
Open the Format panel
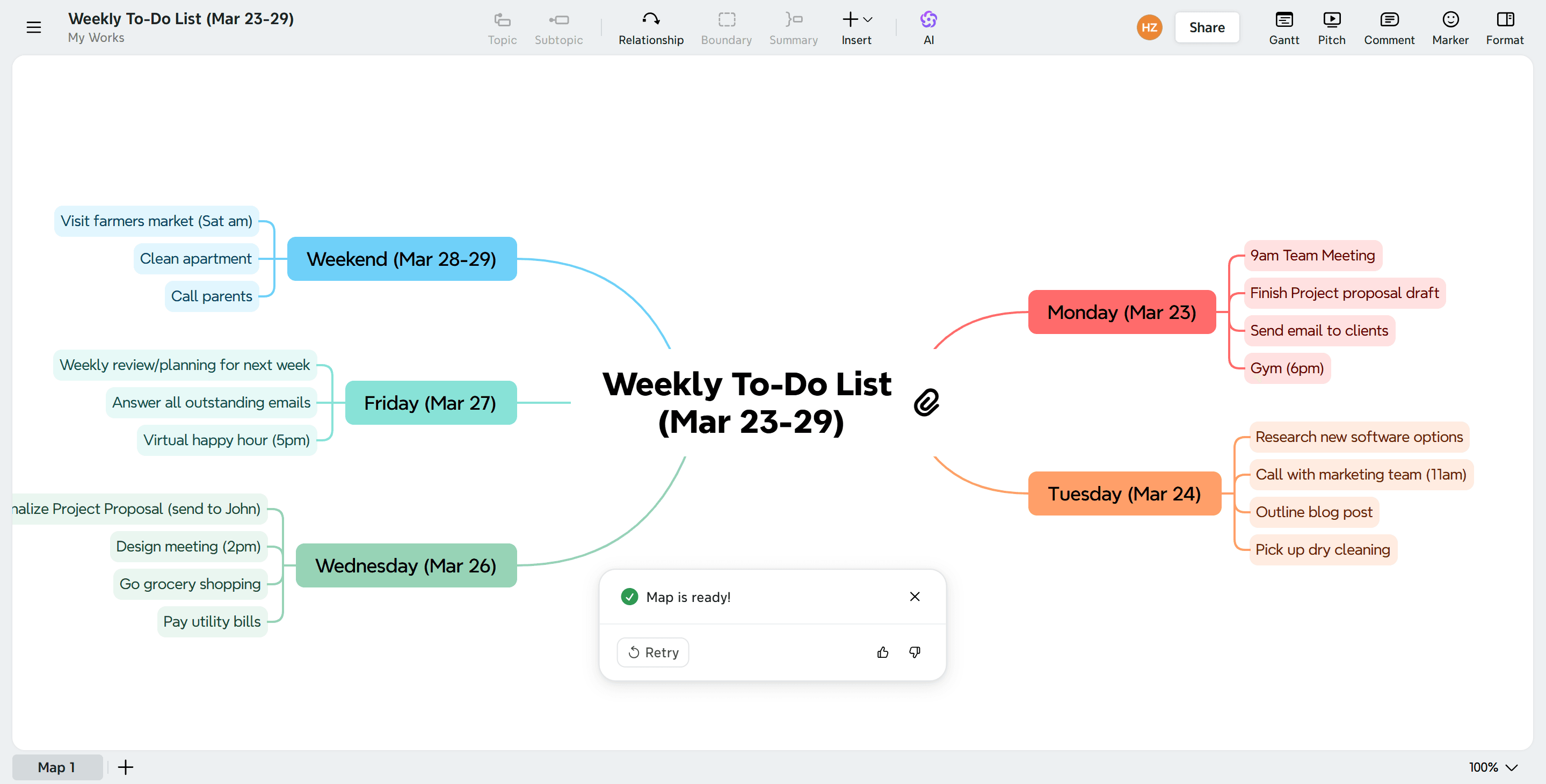(1505, 27)
